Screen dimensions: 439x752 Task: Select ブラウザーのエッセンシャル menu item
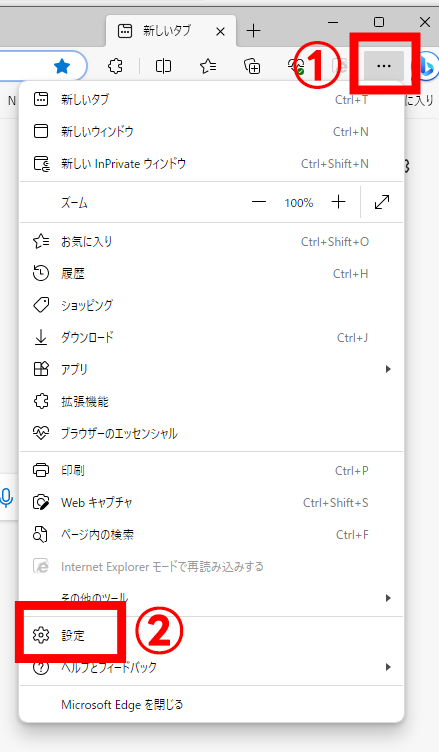point(211,434)
